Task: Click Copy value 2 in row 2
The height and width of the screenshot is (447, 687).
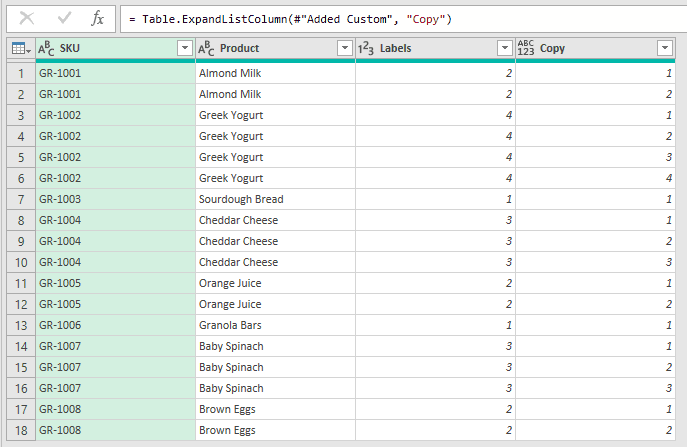Action: pyautogui.click(x=595, y=94)
